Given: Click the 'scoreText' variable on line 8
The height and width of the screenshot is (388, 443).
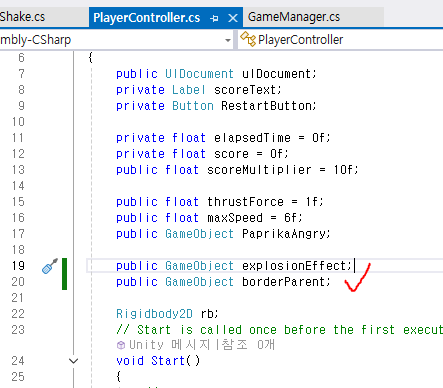Looking at the screenshot, I should pyautogui.click(x=245, y=90).
